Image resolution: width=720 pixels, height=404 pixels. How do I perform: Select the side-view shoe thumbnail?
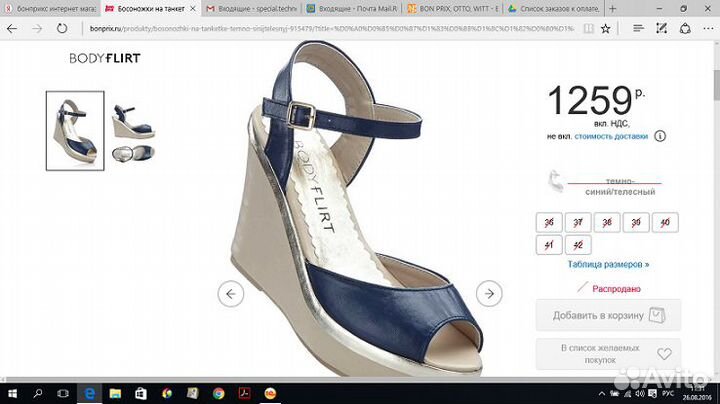click(134, 122)
